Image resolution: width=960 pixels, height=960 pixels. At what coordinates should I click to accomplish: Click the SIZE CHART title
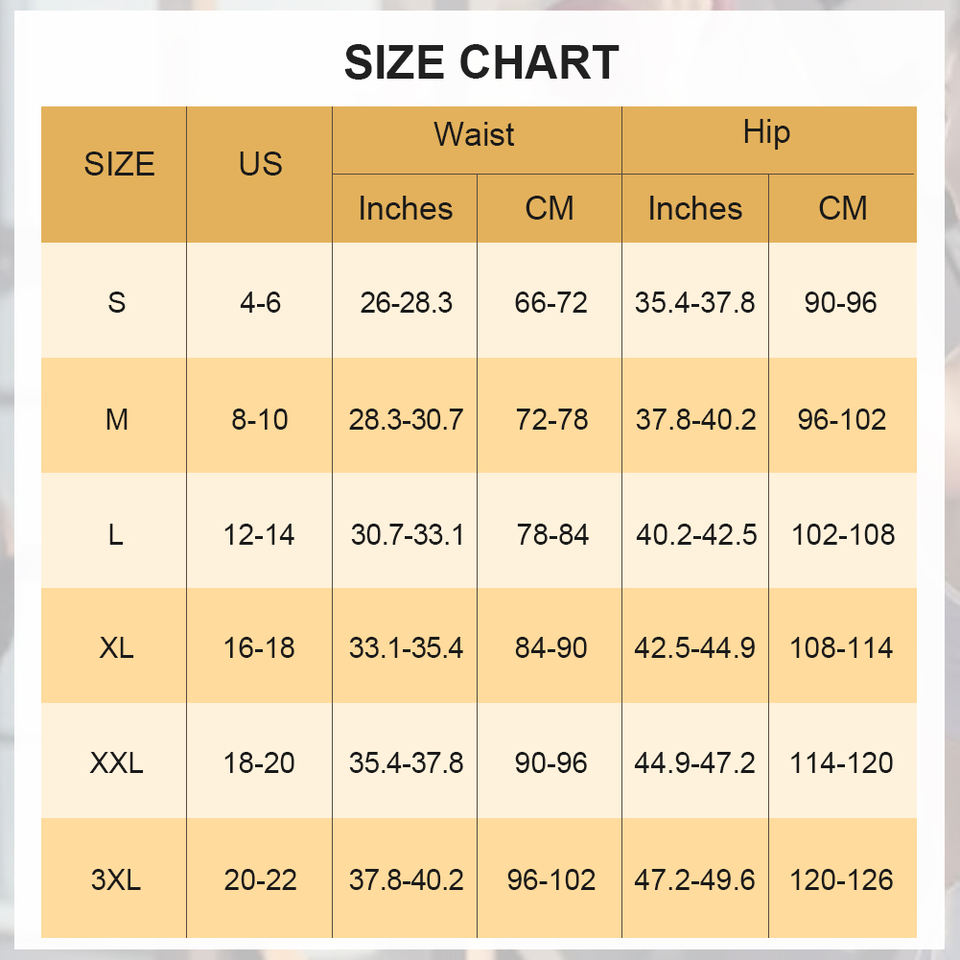click(x=481, y=63)
